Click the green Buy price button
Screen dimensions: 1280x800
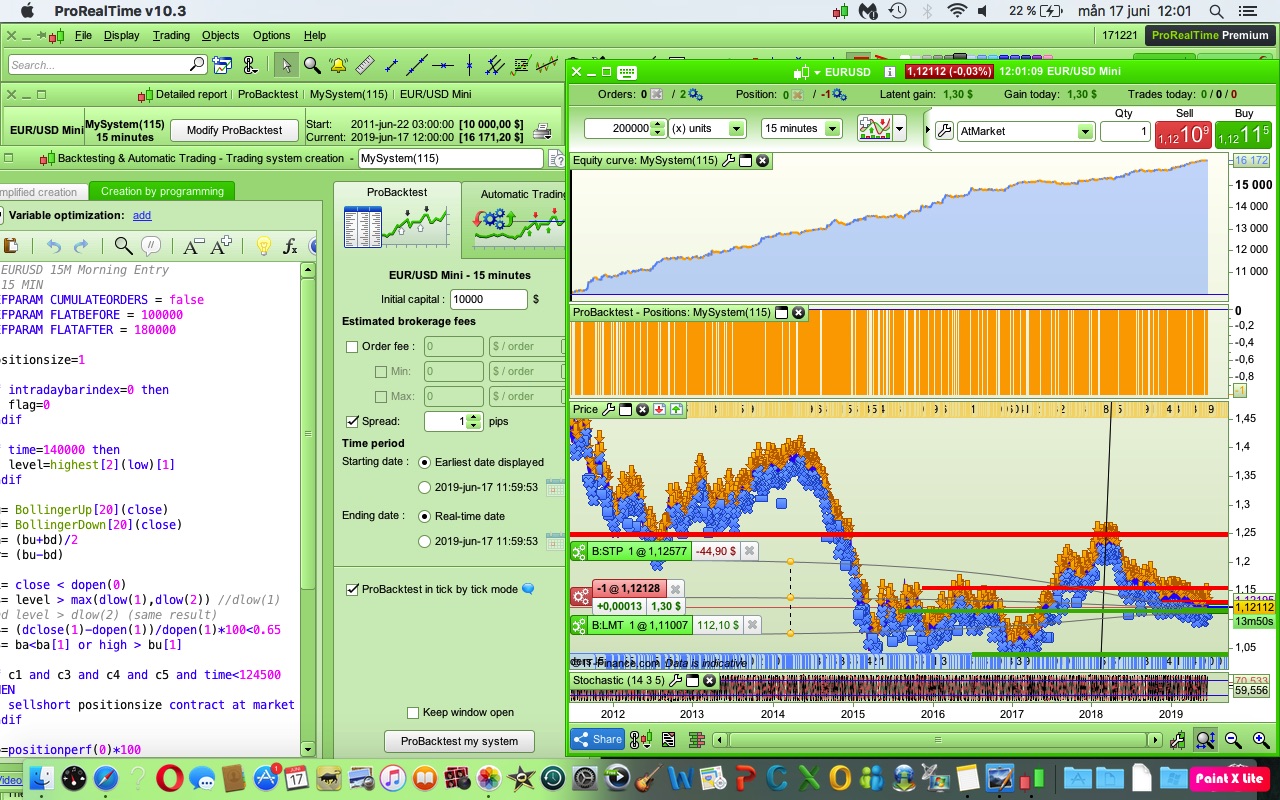pos(1244,133)
